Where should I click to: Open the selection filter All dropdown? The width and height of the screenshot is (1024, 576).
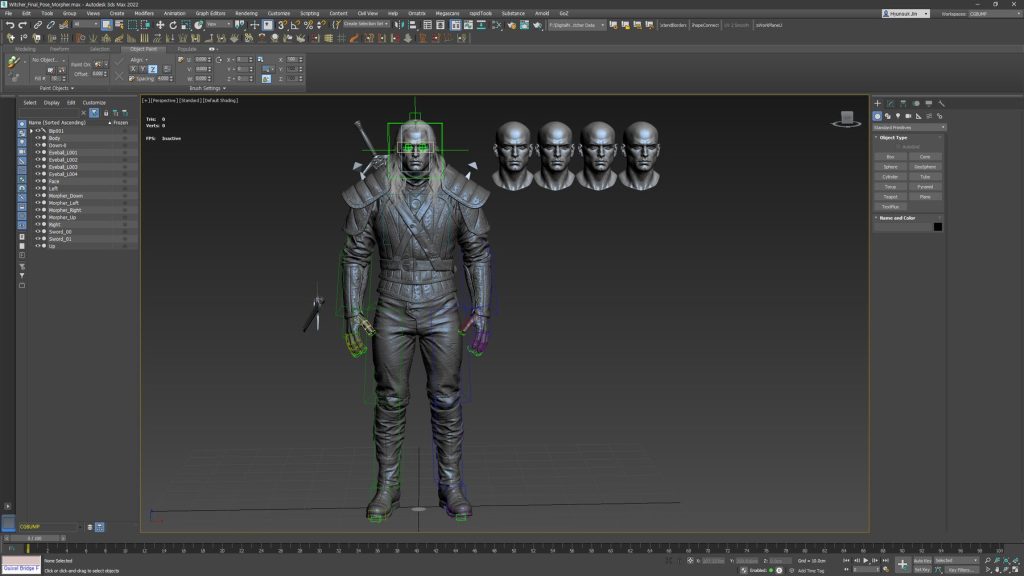[x=86, y=24]
